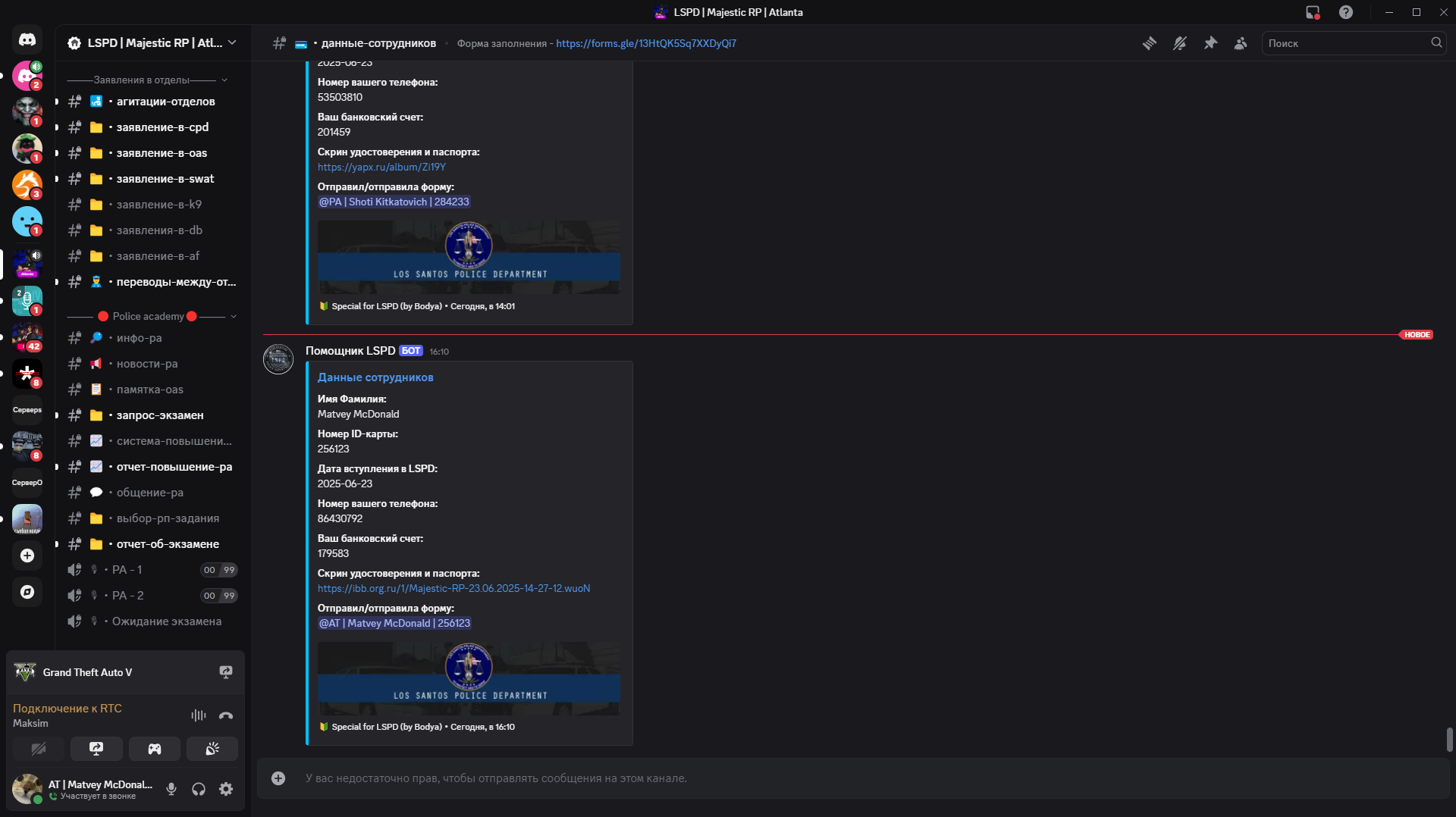Open the памятка-oas channel
The height and width of the screenshot is (817, 1456).
point(152,390)
